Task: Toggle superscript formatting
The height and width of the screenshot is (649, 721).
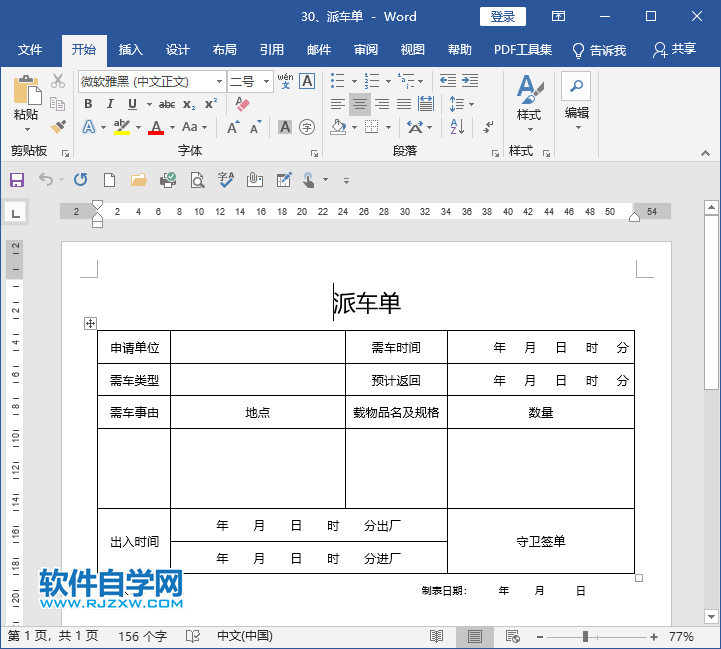Action: point(211,104)
